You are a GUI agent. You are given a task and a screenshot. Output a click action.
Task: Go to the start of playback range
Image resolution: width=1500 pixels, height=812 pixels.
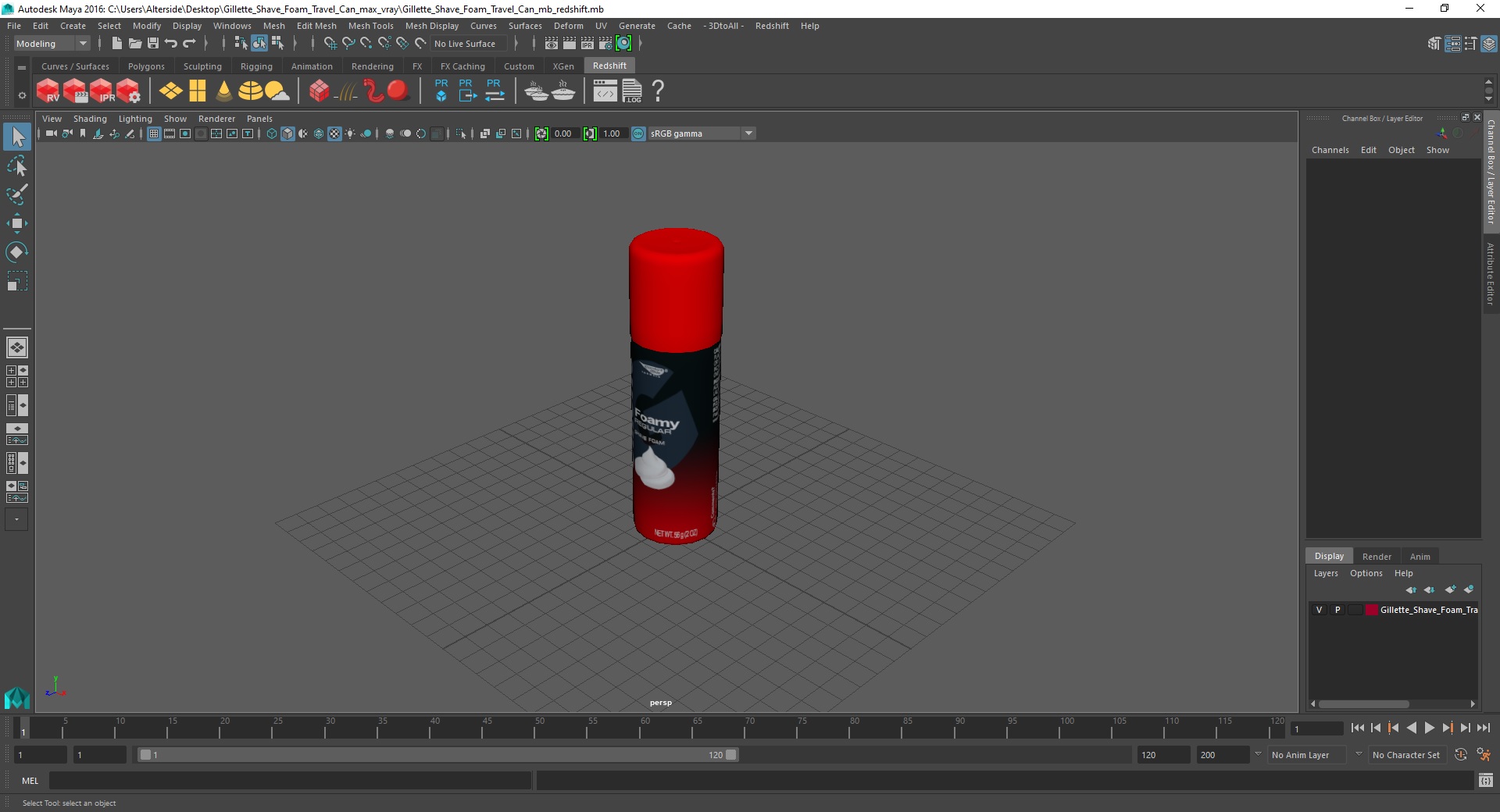coord(1357,728)
